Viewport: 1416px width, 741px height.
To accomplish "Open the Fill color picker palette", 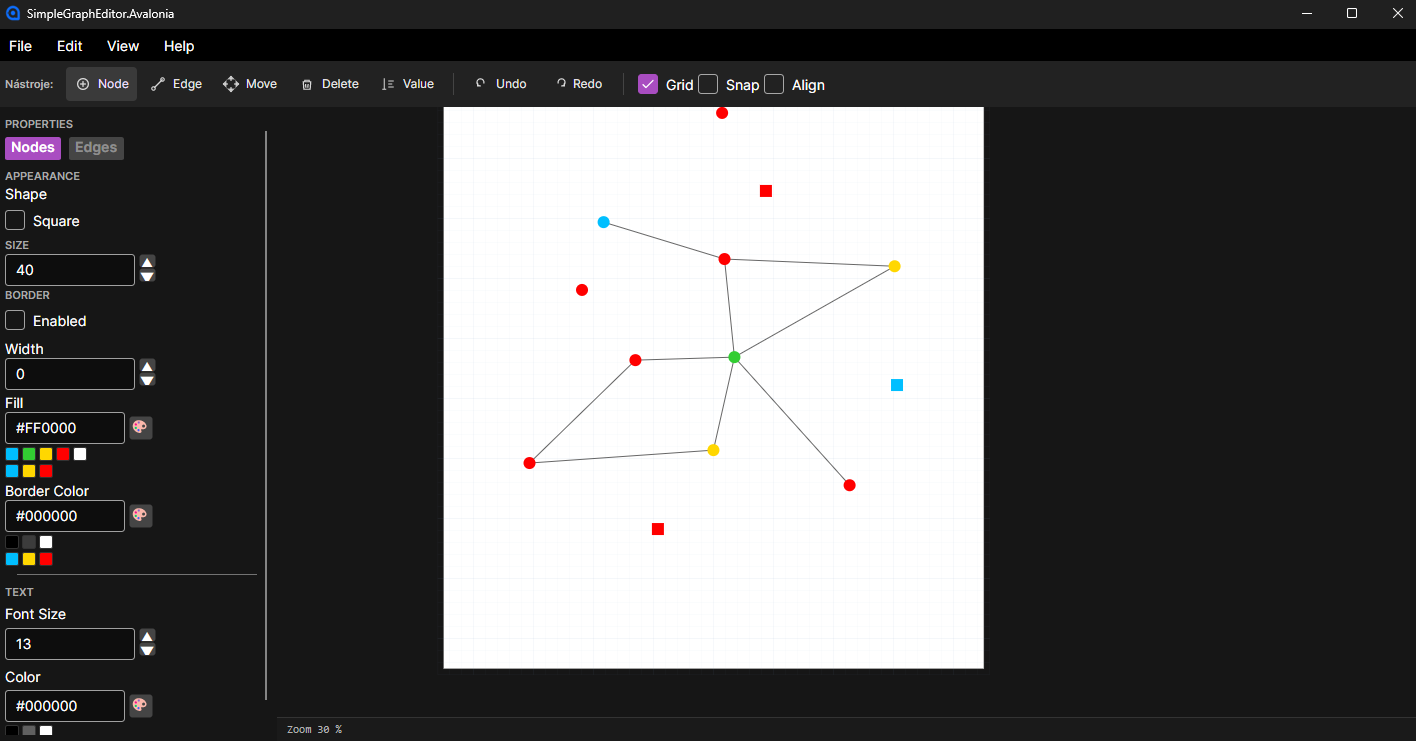I will click(141, 428).
